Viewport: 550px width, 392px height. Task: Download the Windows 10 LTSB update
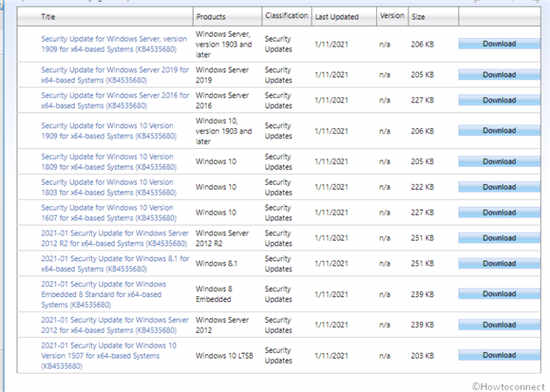pos(499,355)
